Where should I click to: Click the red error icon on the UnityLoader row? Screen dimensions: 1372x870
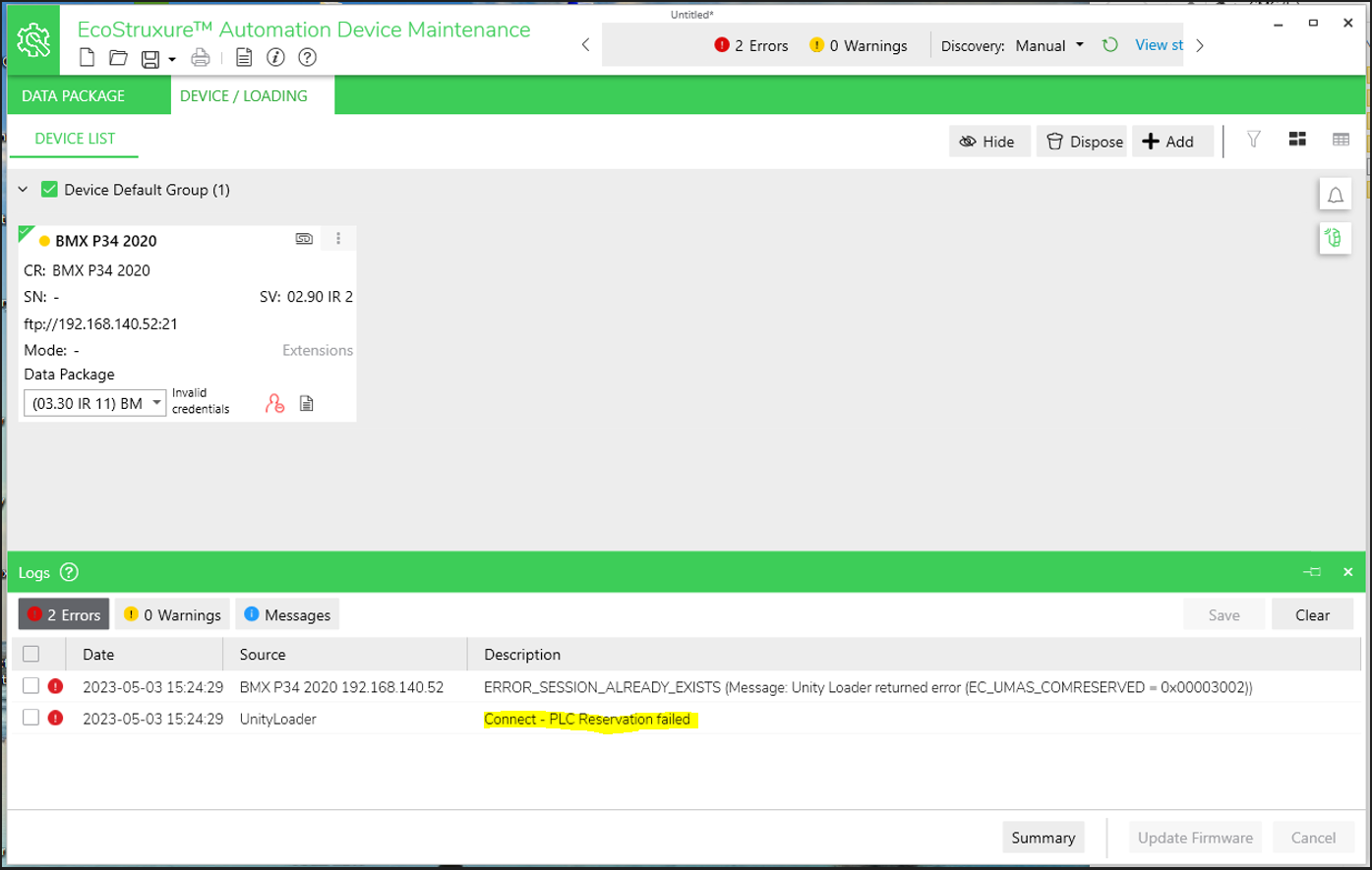click(55, 718)
